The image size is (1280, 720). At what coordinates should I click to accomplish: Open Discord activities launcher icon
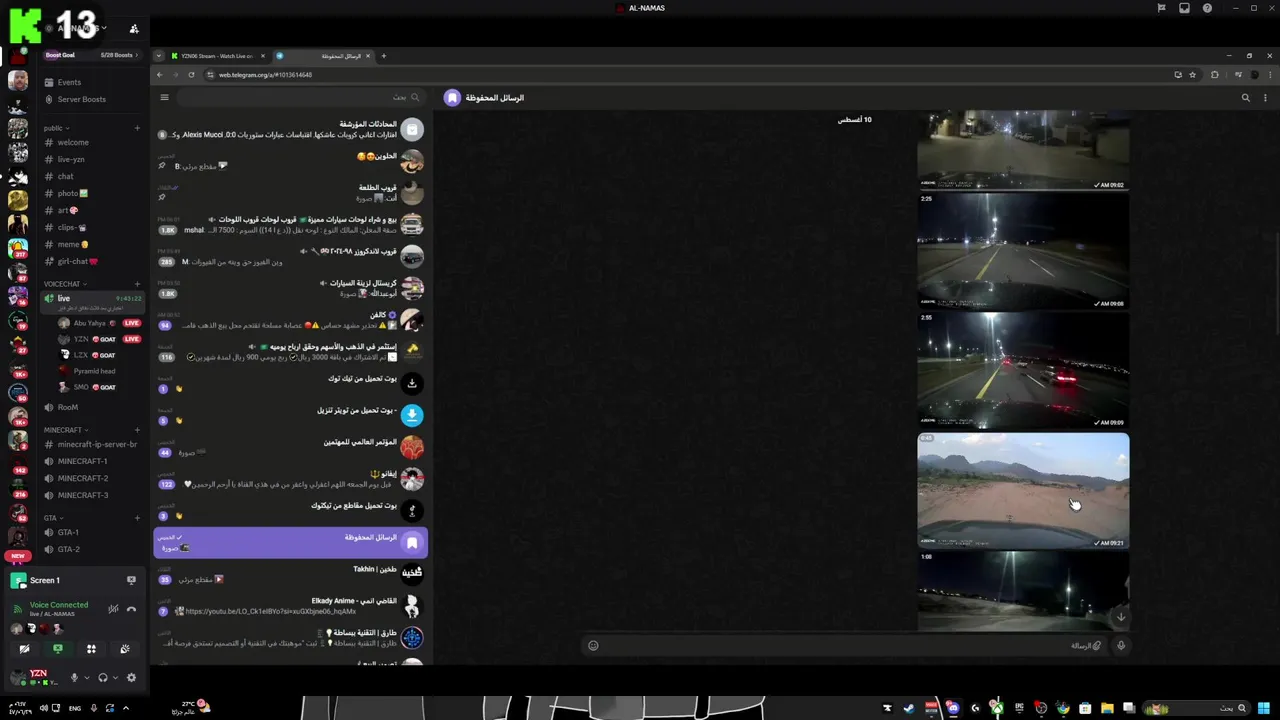pyautogui.click(x=91, y=649)
